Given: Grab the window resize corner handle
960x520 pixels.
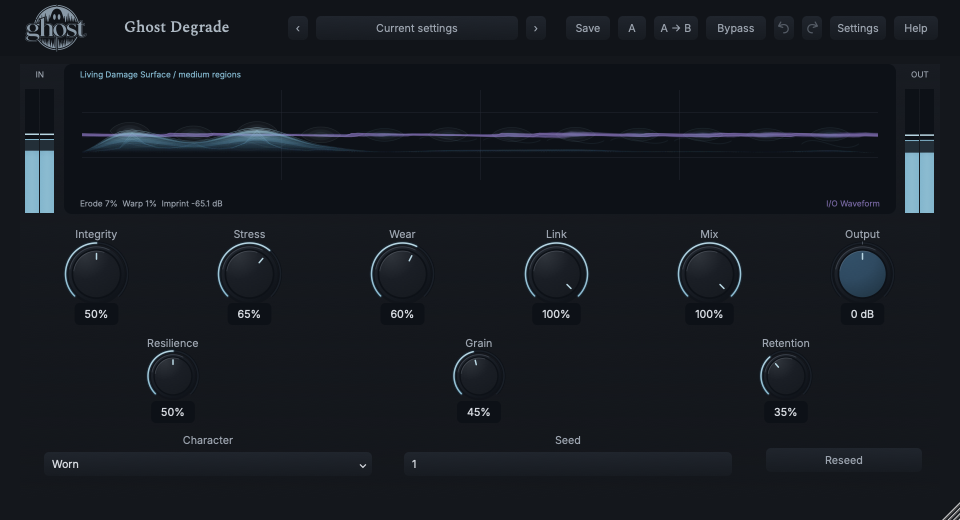Looking at the screenshot, I should point(951,511).
